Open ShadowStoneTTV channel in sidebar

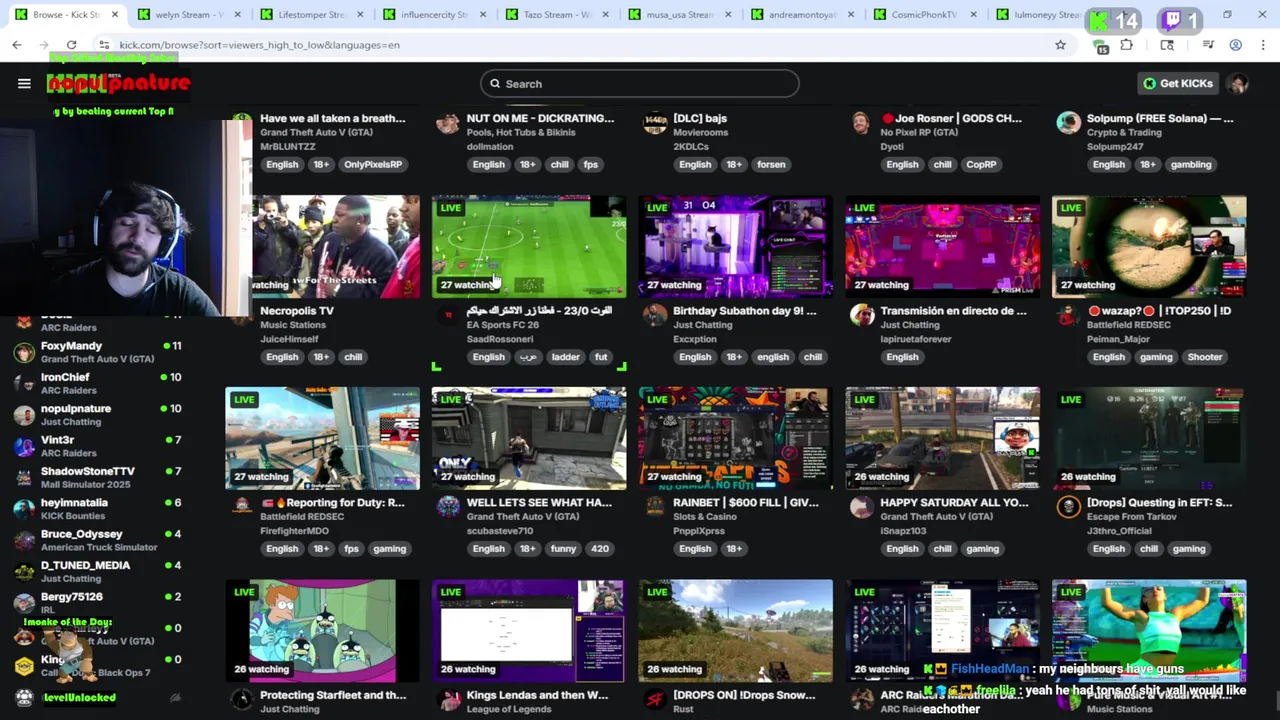98,477
